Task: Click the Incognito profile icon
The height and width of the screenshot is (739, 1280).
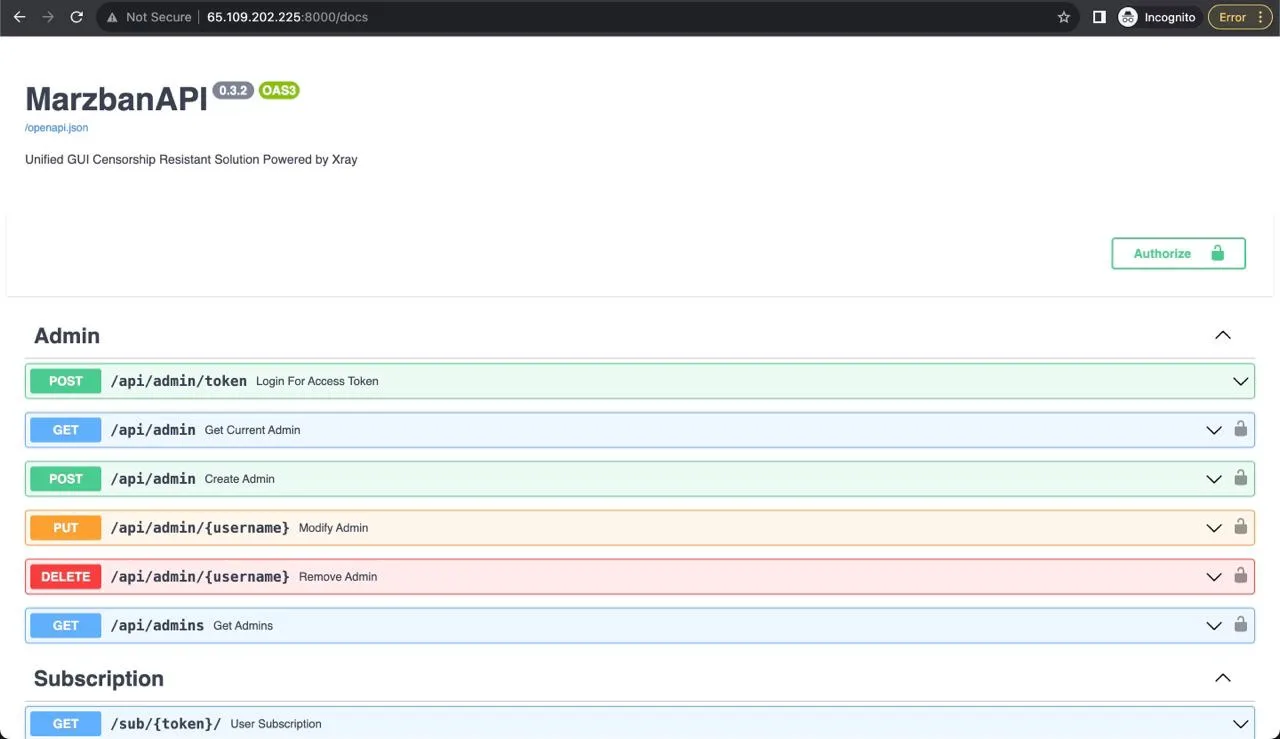Action: click(1127, 17)
